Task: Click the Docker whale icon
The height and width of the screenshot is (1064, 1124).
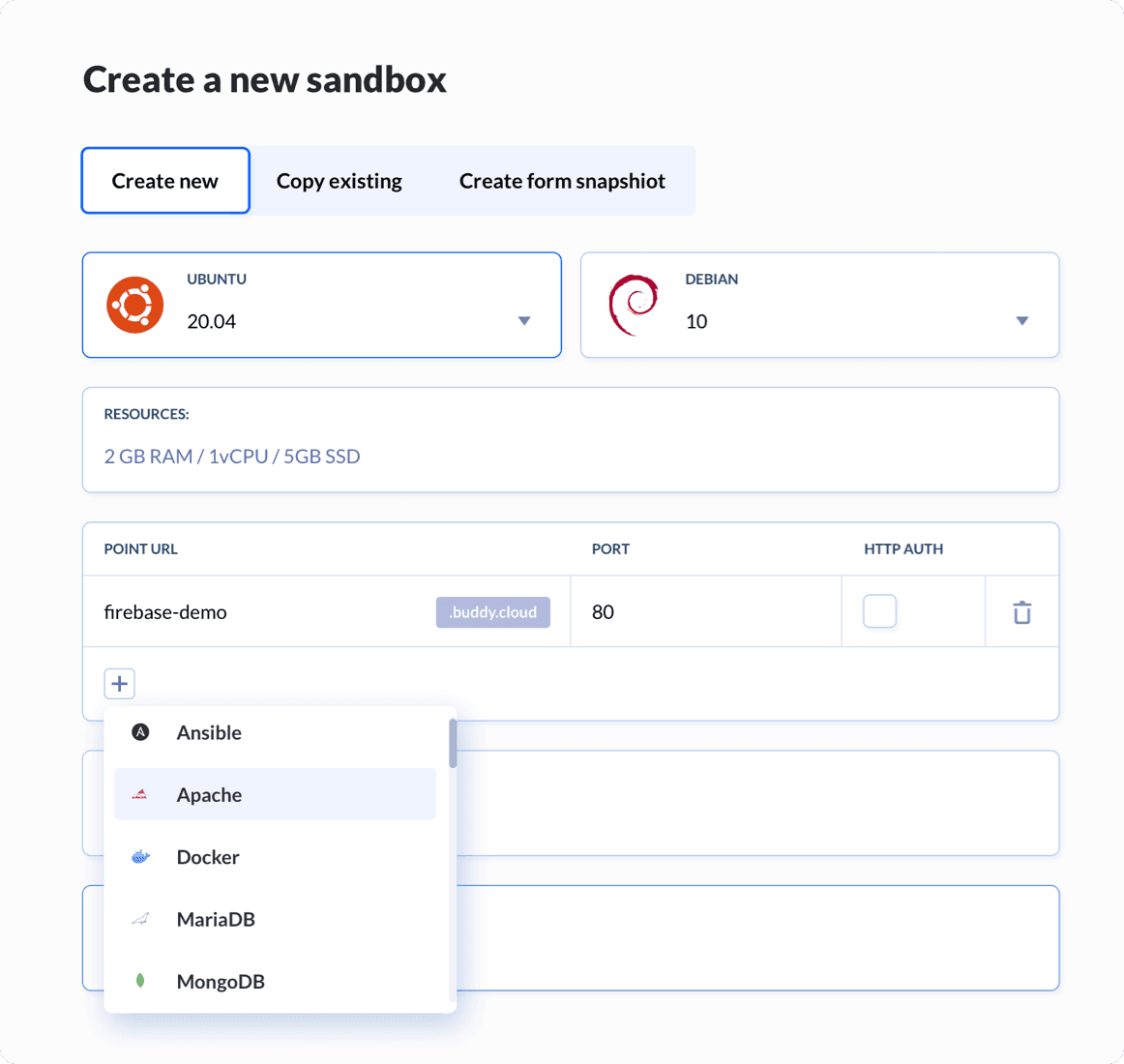Action: coord(140,857)
